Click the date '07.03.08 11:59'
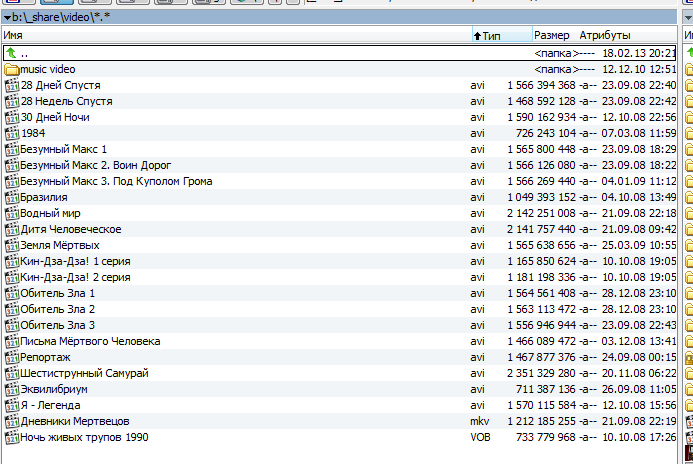693x464 pixels. [x=639, y=133]
